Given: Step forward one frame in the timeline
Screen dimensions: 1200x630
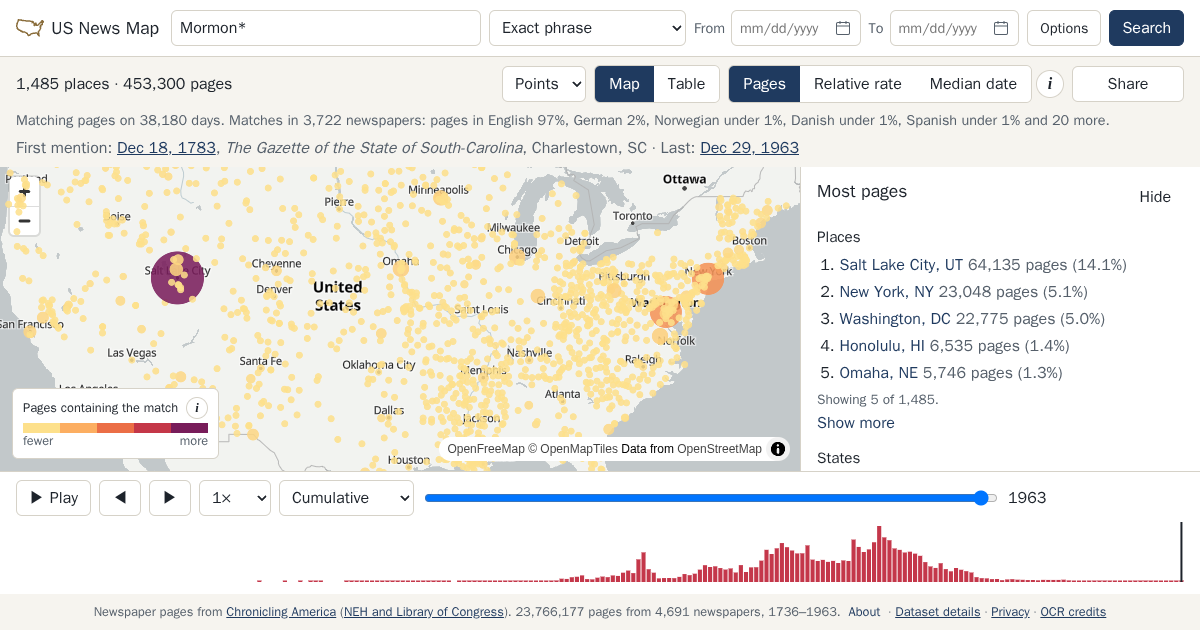Looking at the screenshot, I should 170,498.
